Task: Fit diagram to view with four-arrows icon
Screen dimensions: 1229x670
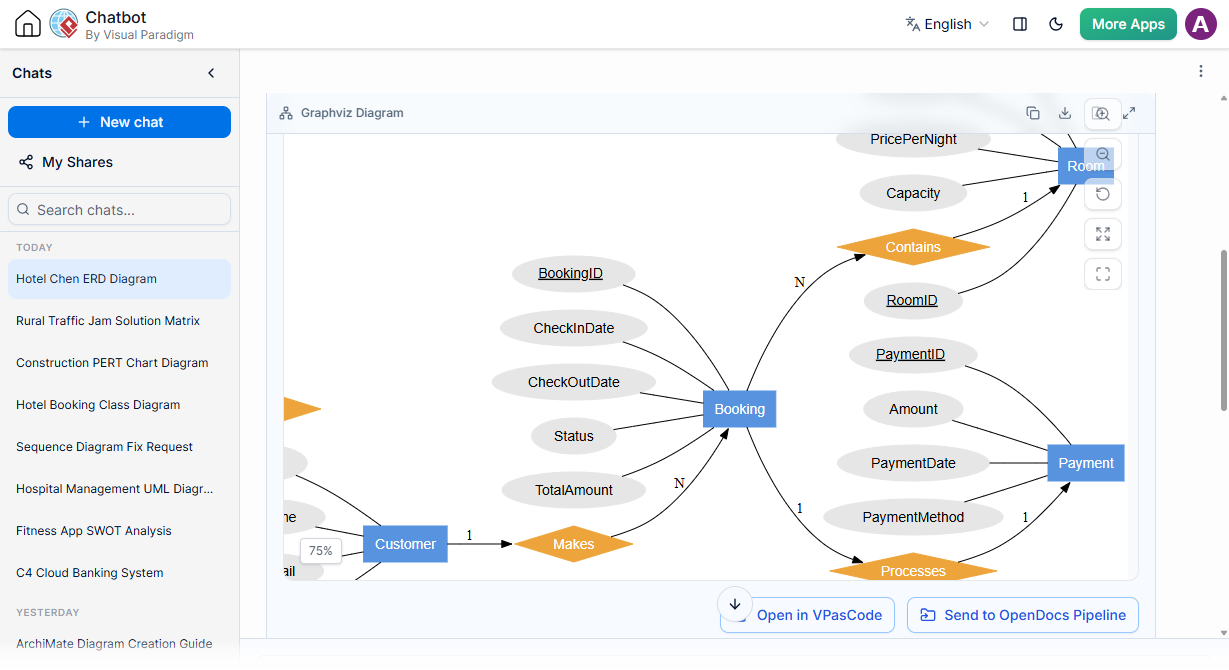Action: [x=1103, y=234]
